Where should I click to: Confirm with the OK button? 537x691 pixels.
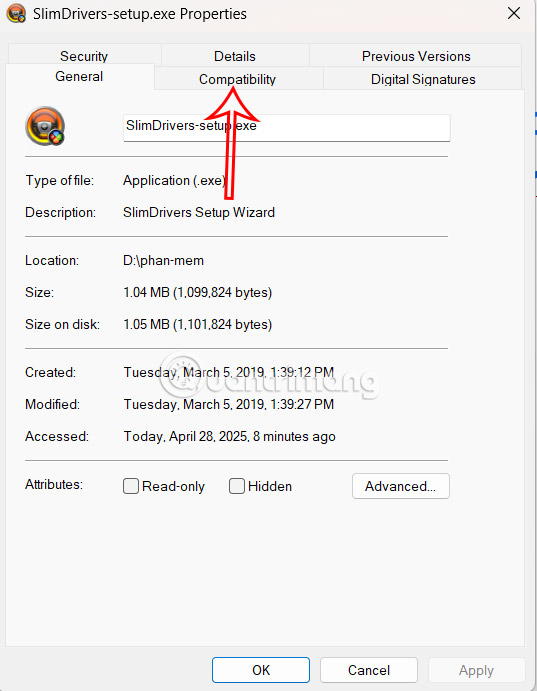[261, 670]
